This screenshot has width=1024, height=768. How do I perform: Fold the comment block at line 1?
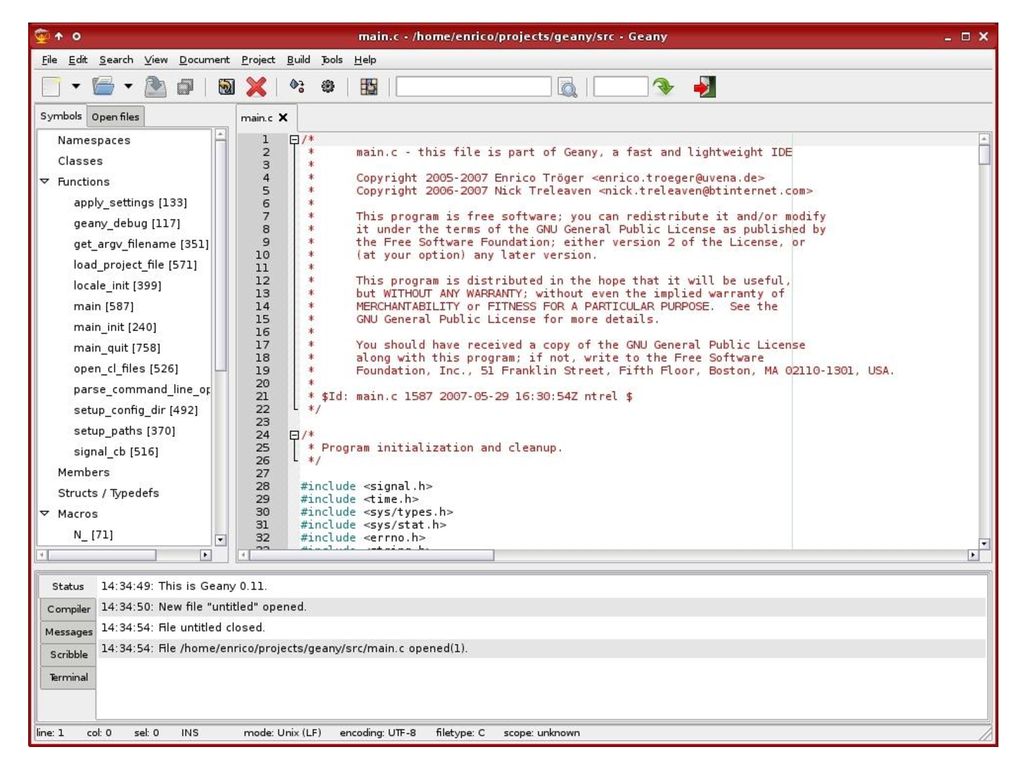click(295, 139)
